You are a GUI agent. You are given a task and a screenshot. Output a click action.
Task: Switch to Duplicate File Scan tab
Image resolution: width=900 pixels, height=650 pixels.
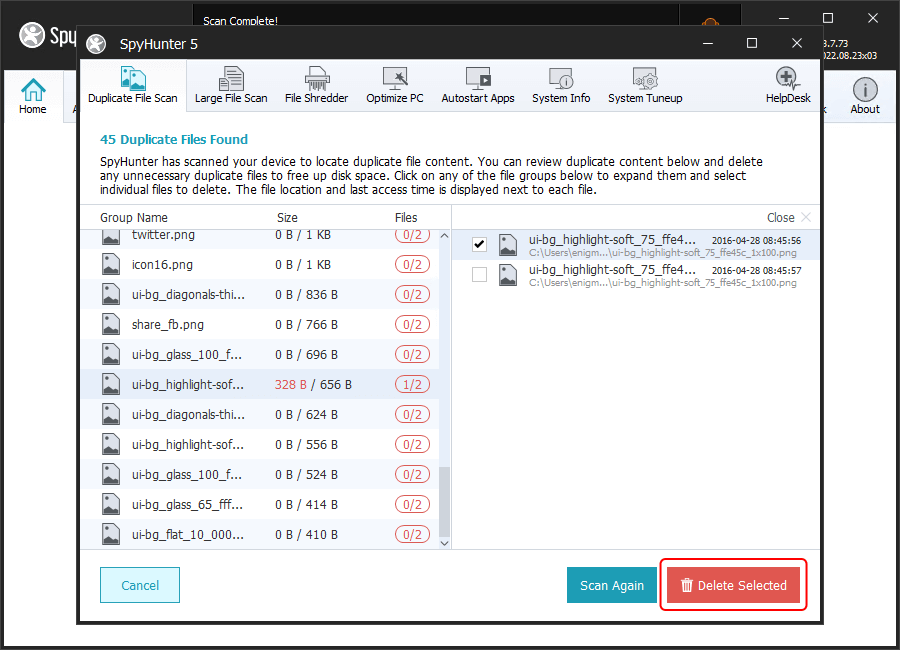point(133,85)
